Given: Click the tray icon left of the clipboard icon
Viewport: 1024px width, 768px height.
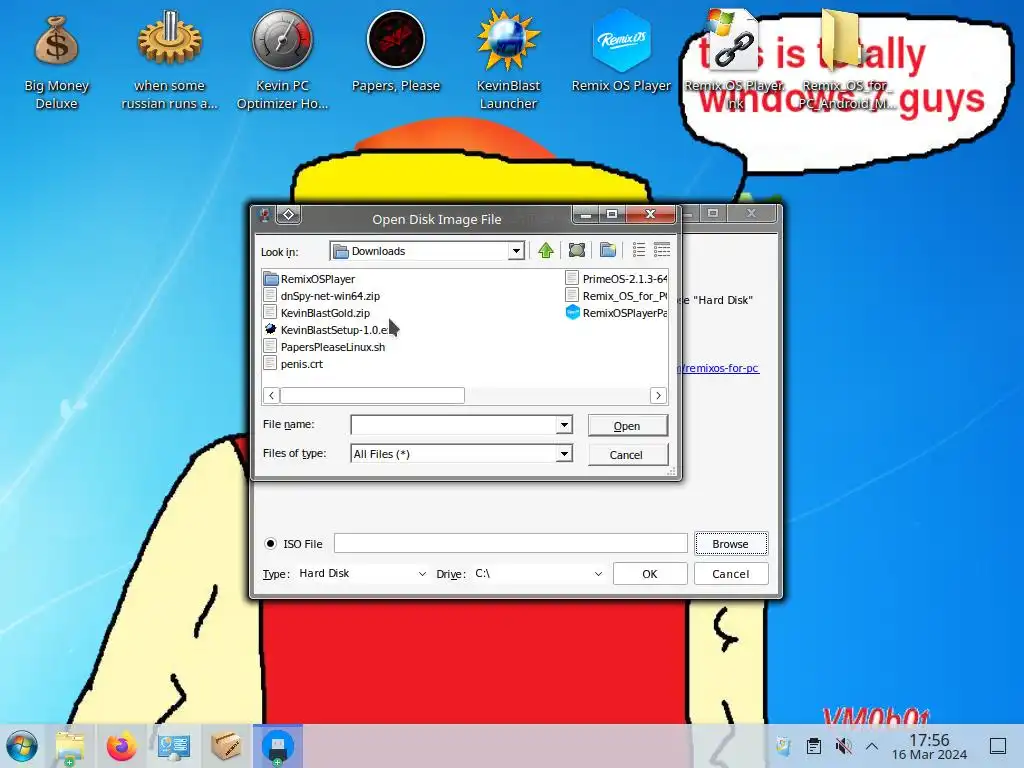Looking at the screenshot, I should pos(784,746).
